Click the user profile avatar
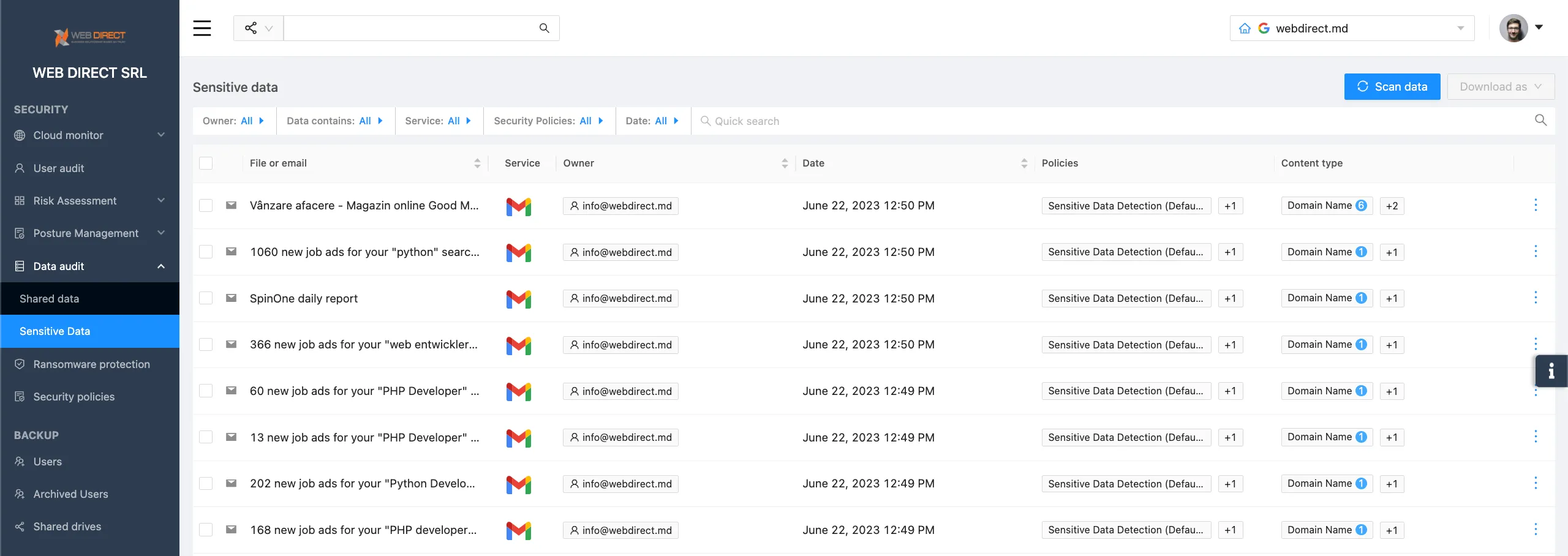The image size is (1568, 556). 1513,28
